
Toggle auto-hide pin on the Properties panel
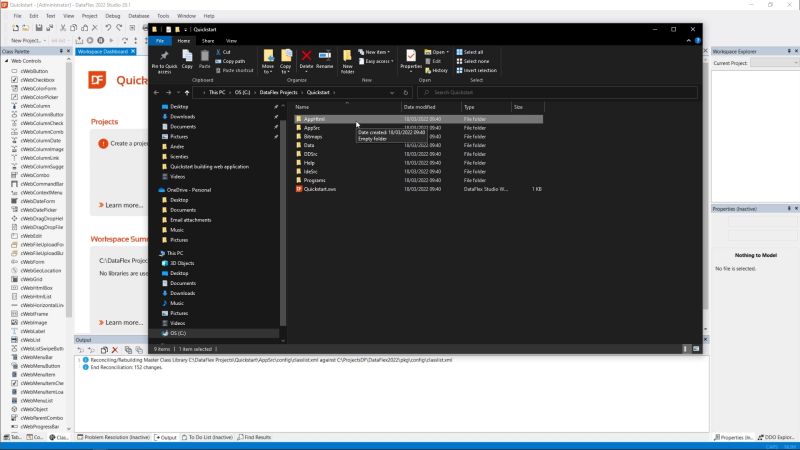point(789,209)
